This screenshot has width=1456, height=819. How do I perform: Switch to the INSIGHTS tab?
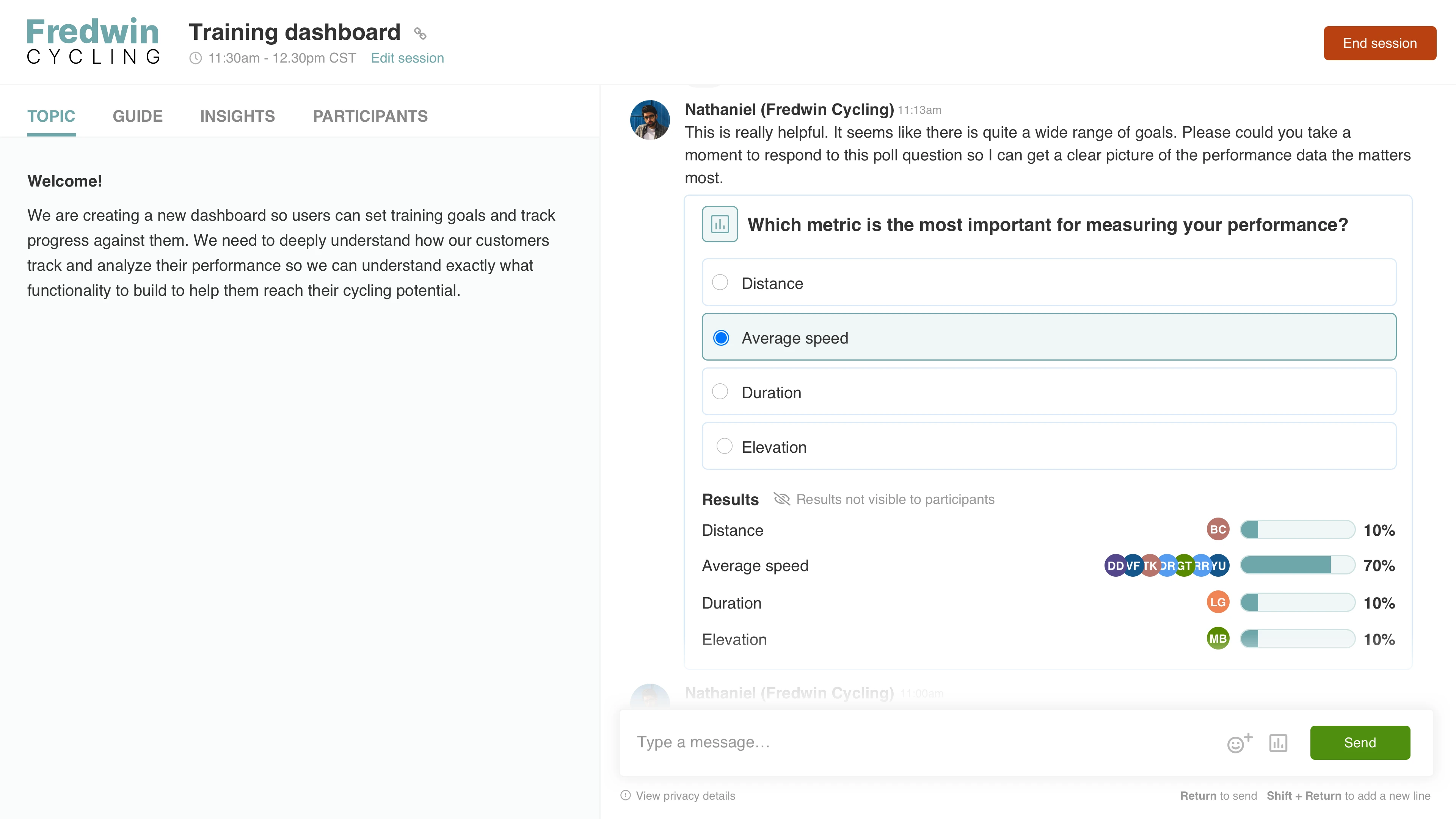coord(237,116)
